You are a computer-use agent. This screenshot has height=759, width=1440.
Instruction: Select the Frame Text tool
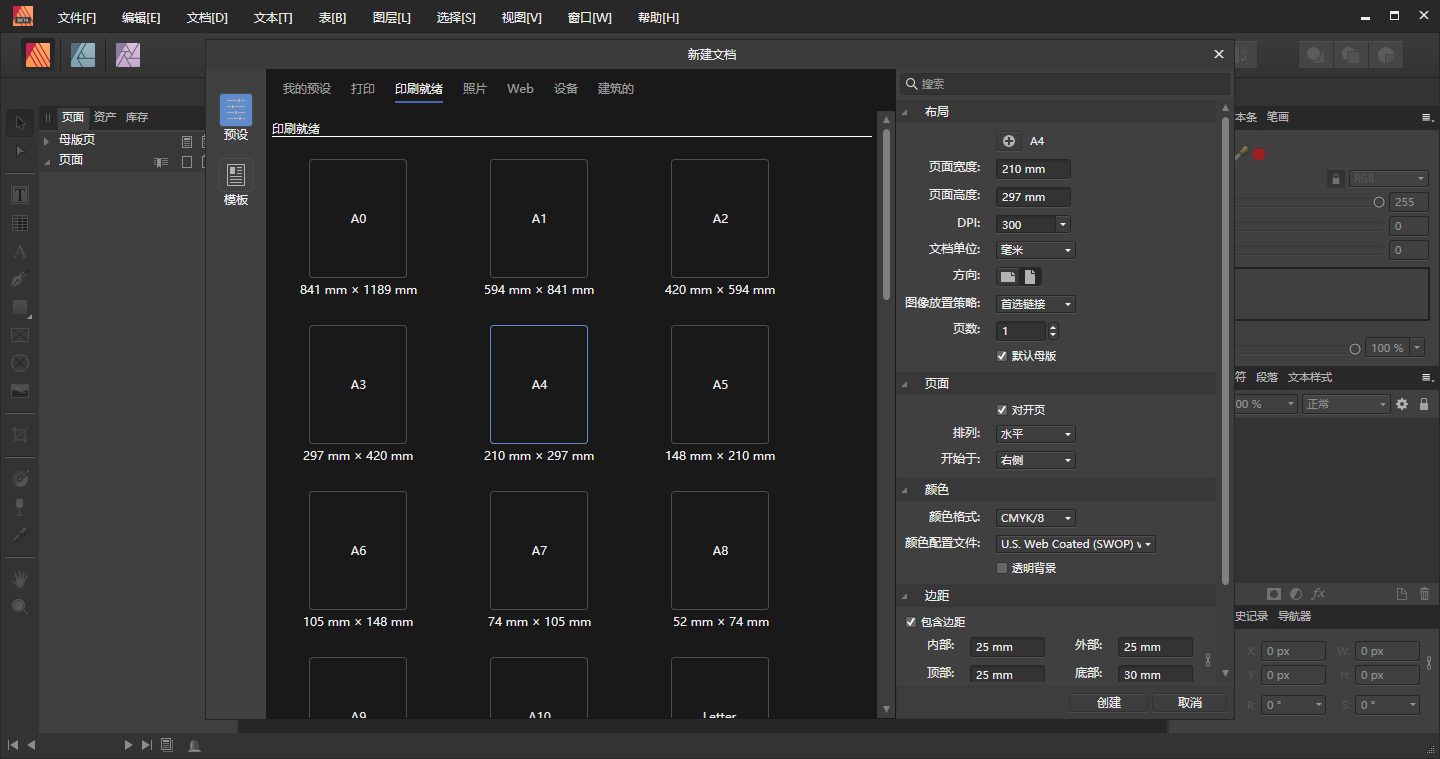point(20,195)
